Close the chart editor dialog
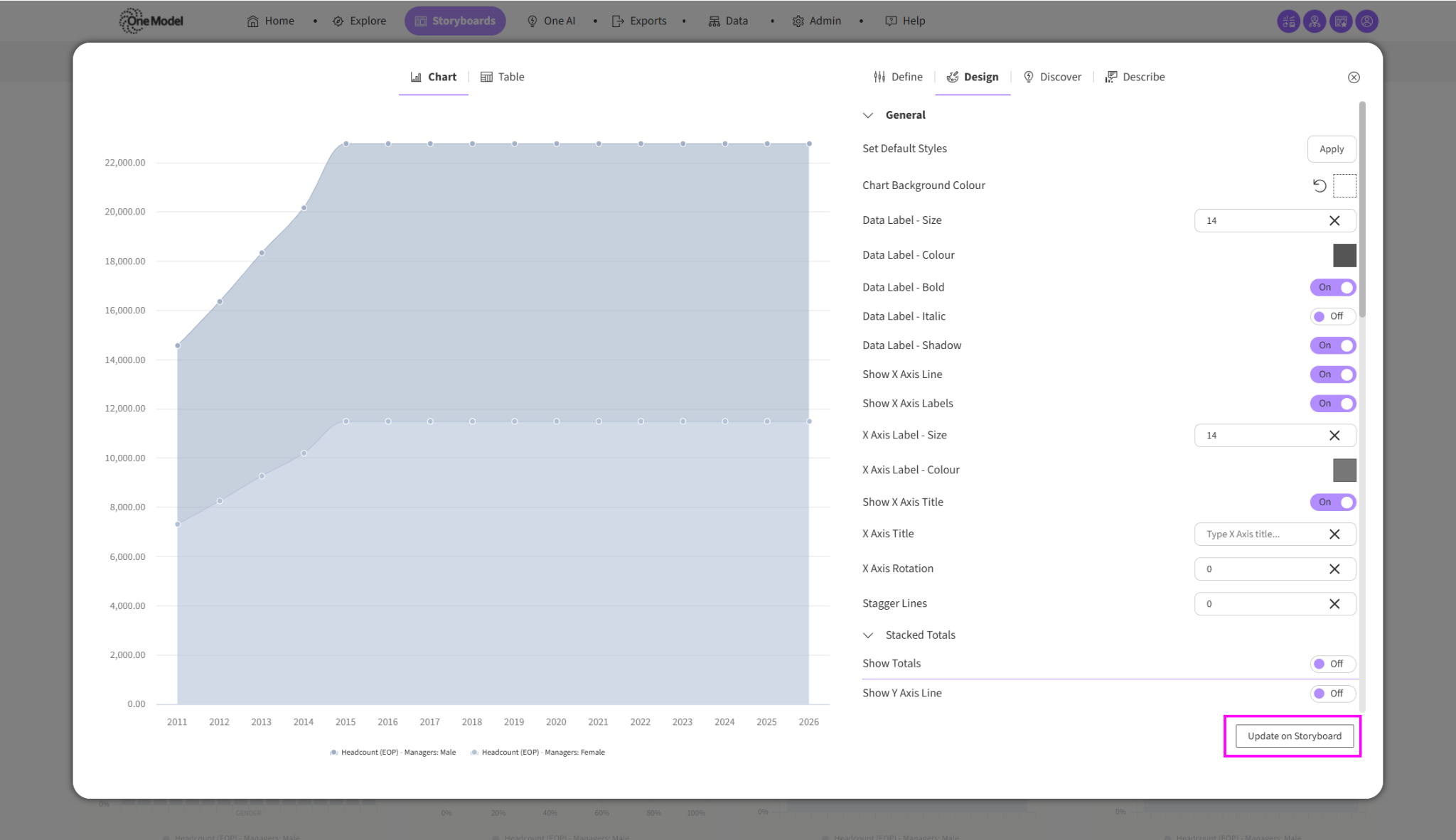The image size is (1456, 840). click(x=1354, y=77)
